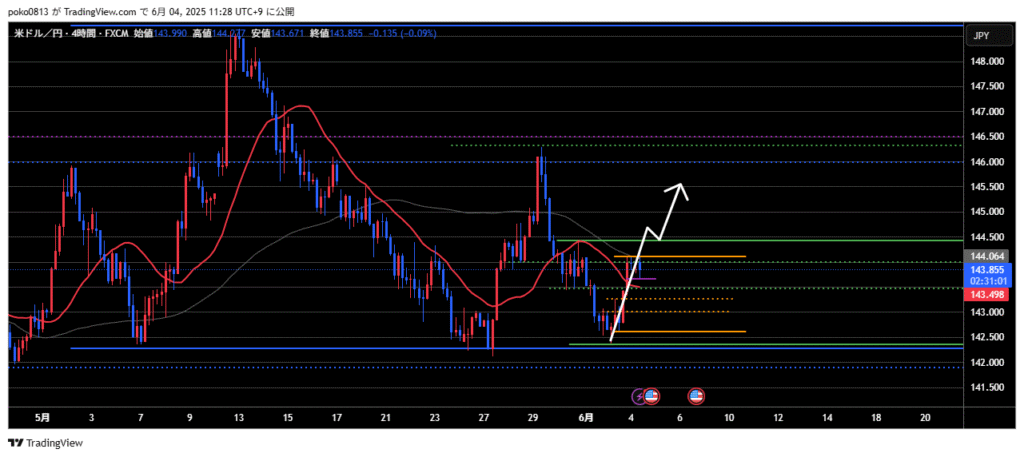
Task: Select the solid green horizontal line near 144.500
Action: tap(800, 240)
